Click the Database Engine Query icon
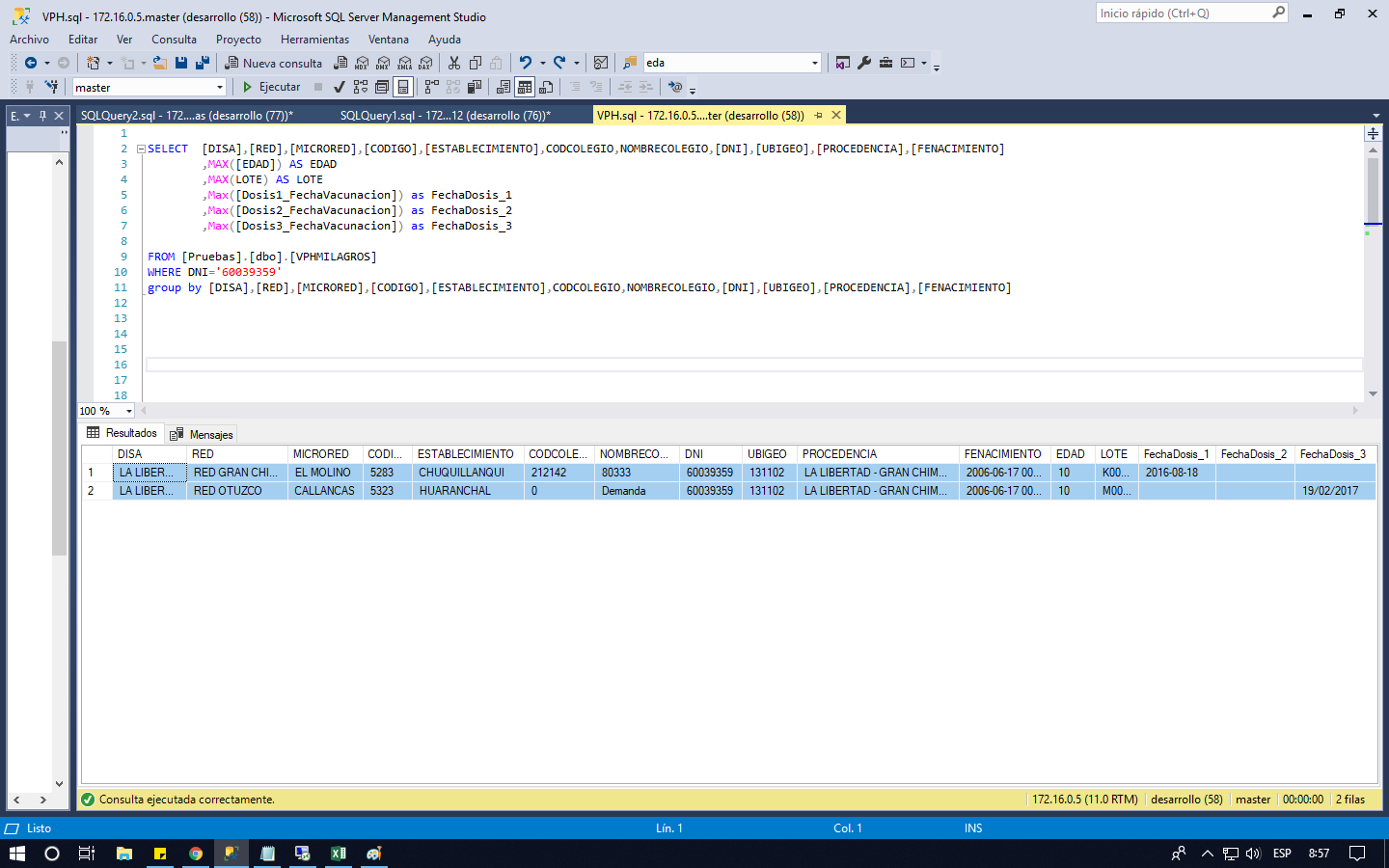 [x=340, y=63]
